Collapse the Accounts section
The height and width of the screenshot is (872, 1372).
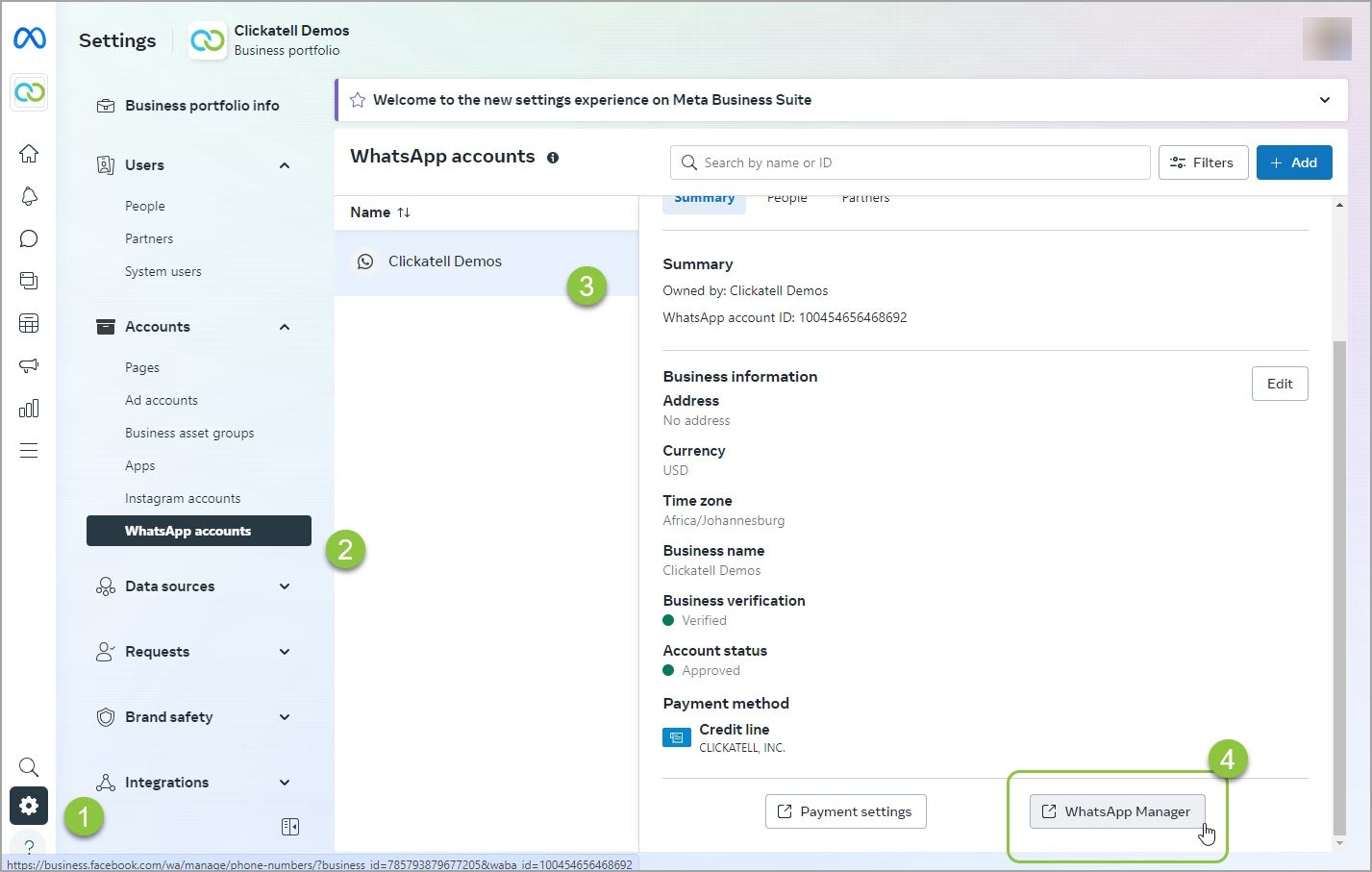285,327
